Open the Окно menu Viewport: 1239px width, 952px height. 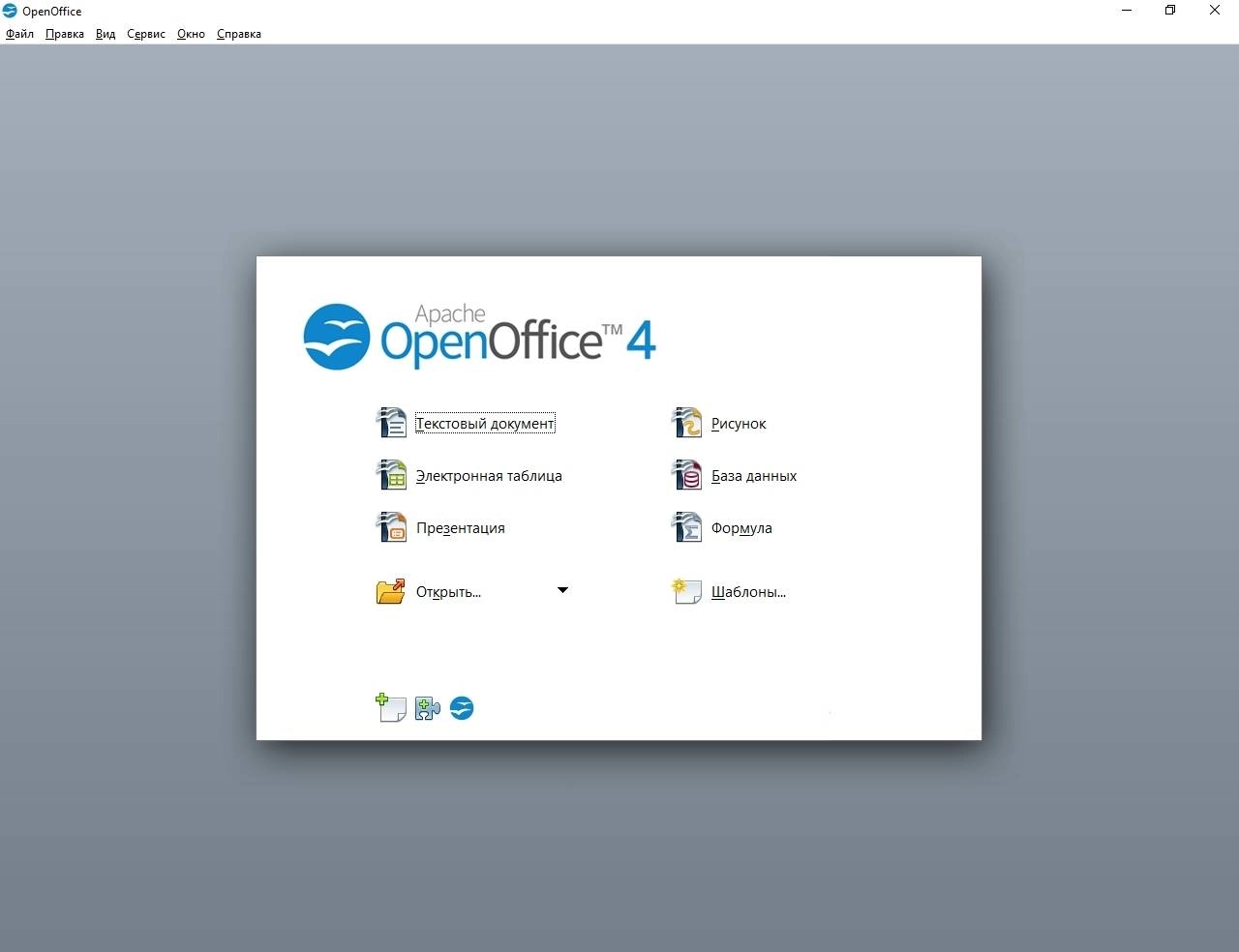(x=191, y=34)
